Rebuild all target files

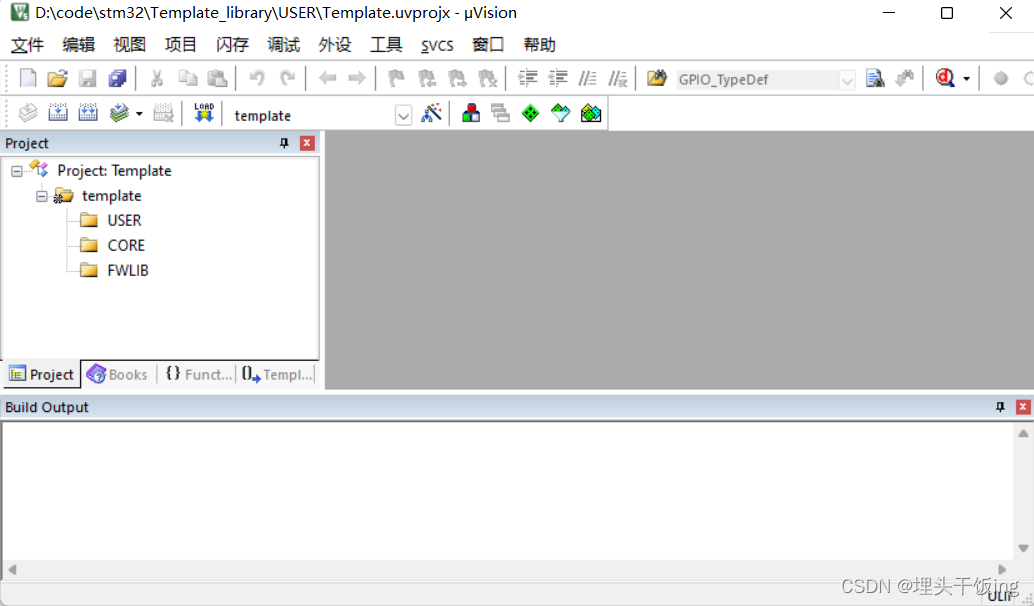pyautogui.click(x=88, y=113)
